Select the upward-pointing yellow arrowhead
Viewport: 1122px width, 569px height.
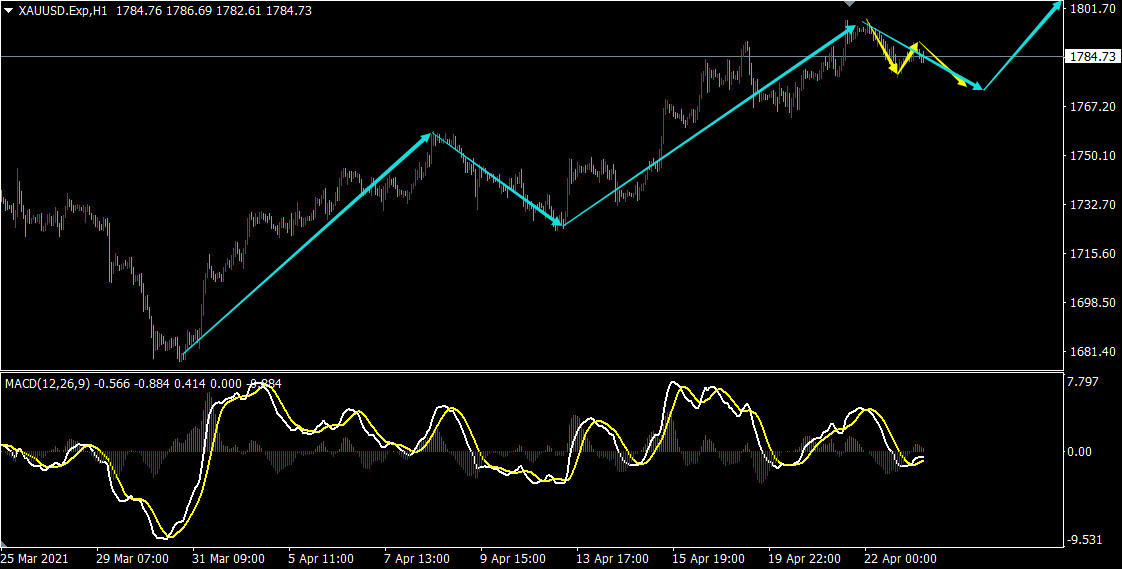pos(912,48)
